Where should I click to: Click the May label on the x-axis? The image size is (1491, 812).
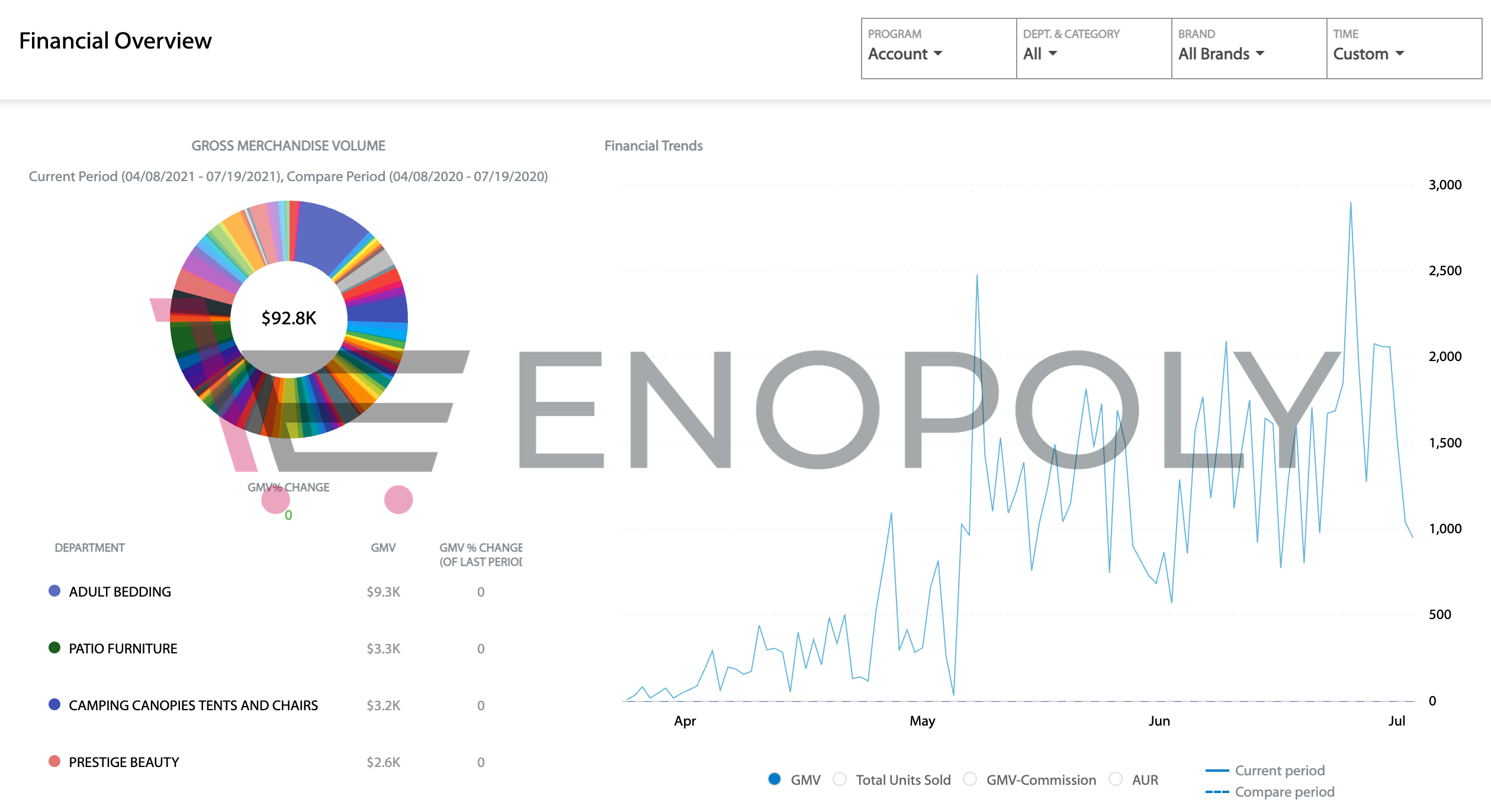click(923, 721)
